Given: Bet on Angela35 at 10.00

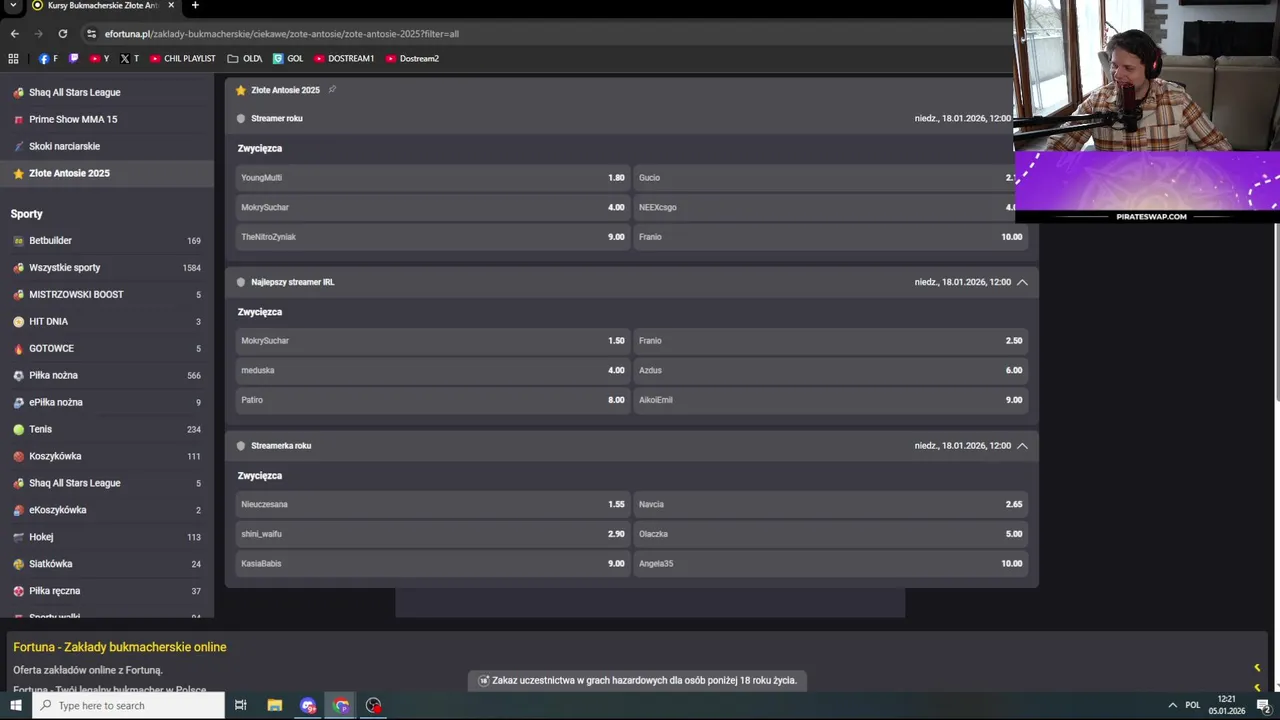Looking at the screenshot, I should [831, 564].
